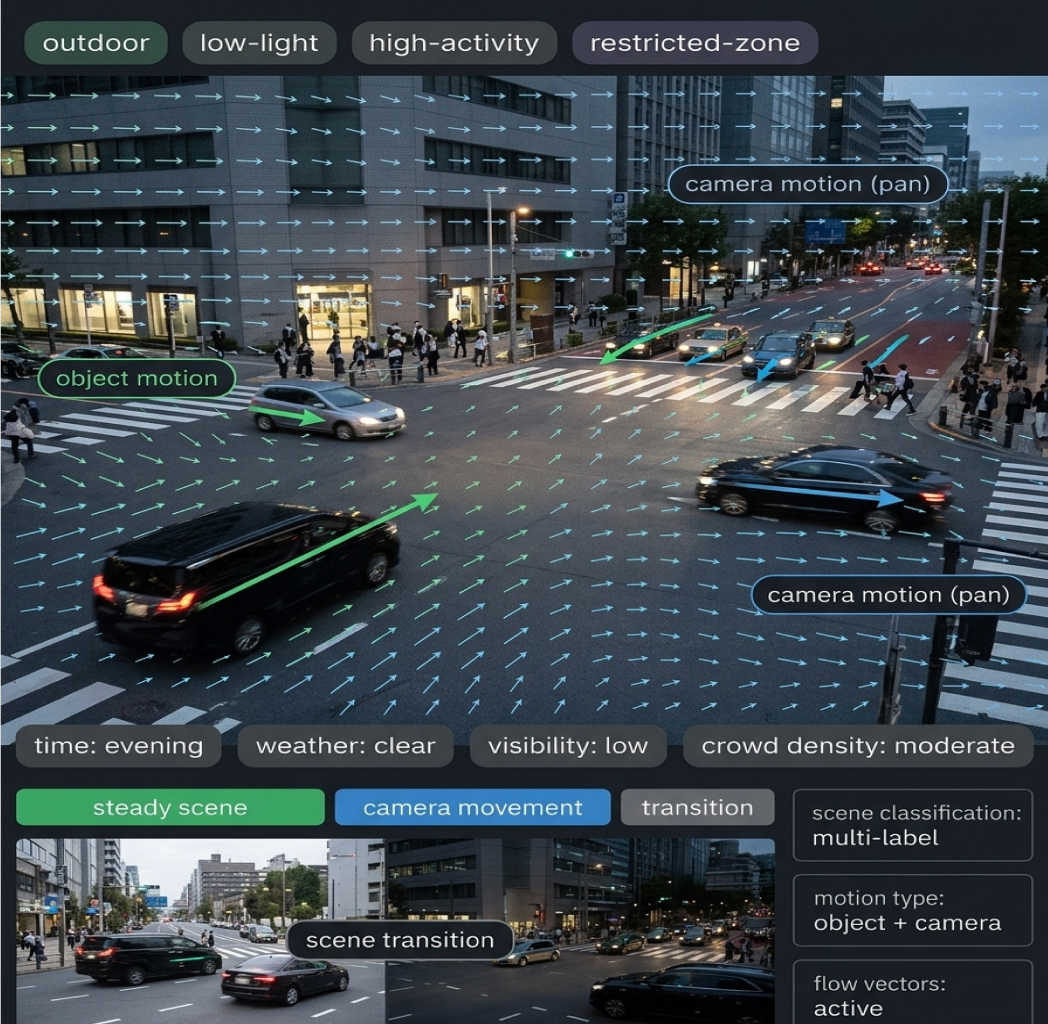The width and height of the screenshot is (1048, 1024).
Task: Open the scene classification: multi-label panel
Action: point(913,825)
